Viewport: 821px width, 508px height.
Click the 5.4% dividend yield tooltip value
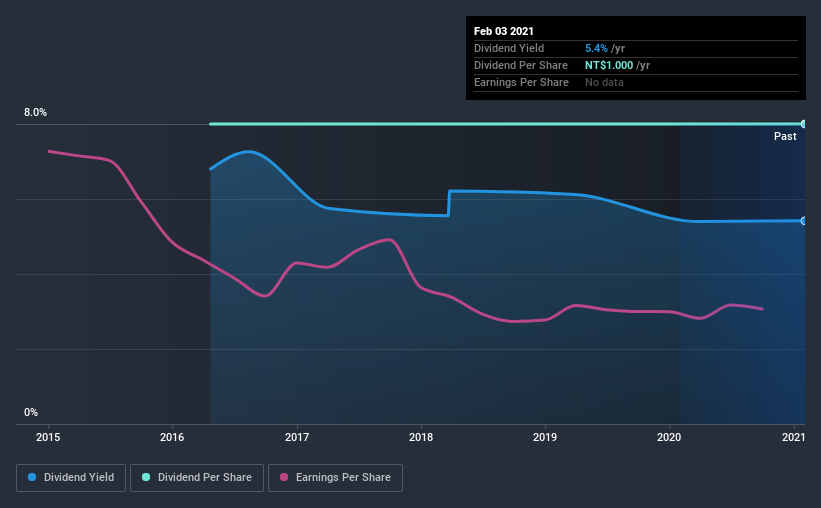pos(596,48)
